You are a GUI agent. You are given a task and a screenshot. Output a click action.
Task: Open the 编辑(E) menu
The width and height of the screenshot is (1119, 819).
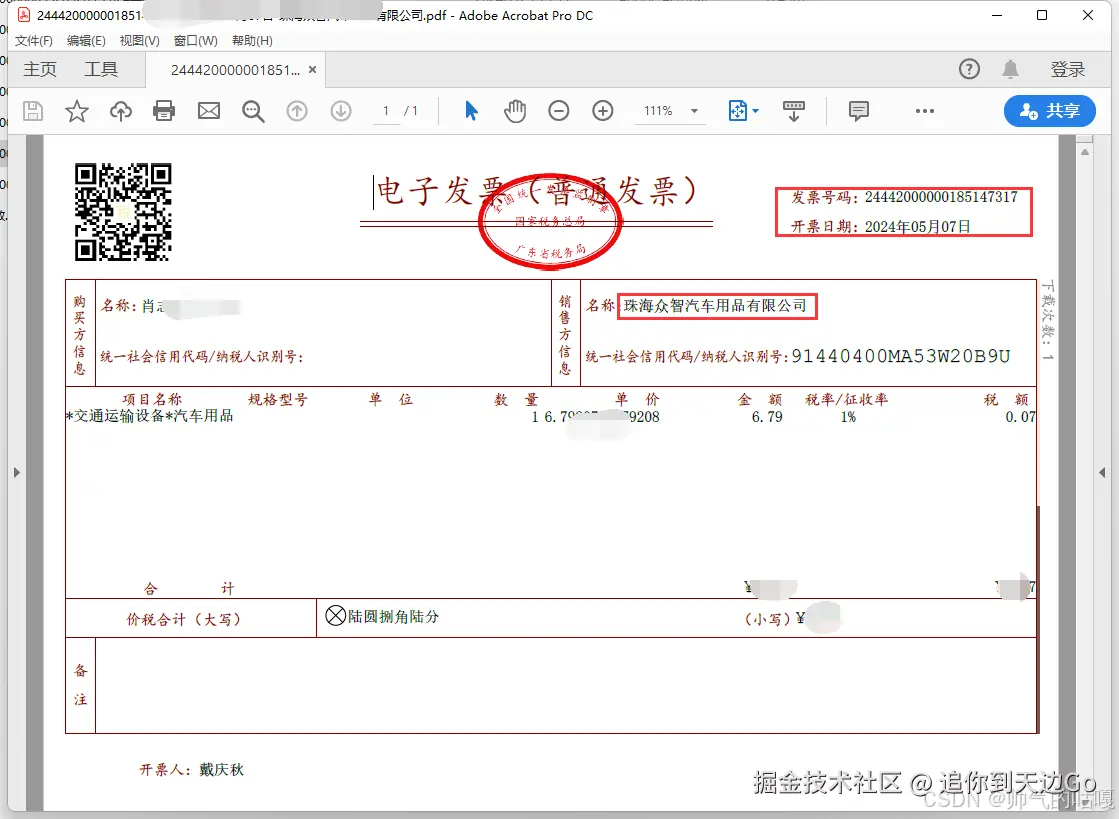[86, 41]
